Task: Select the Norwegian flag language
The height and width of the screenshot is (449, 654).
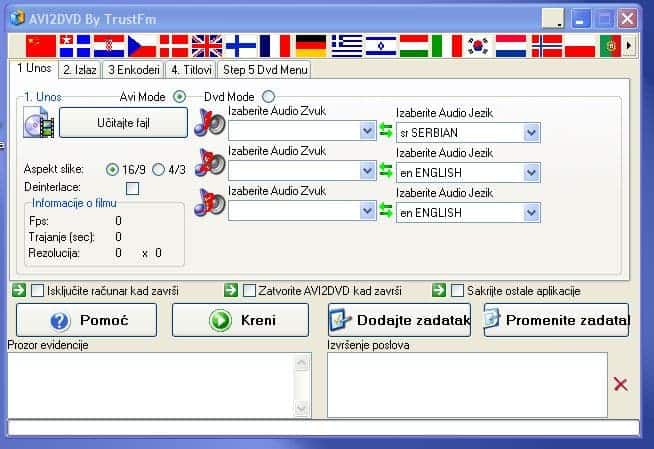Action: 547,46
